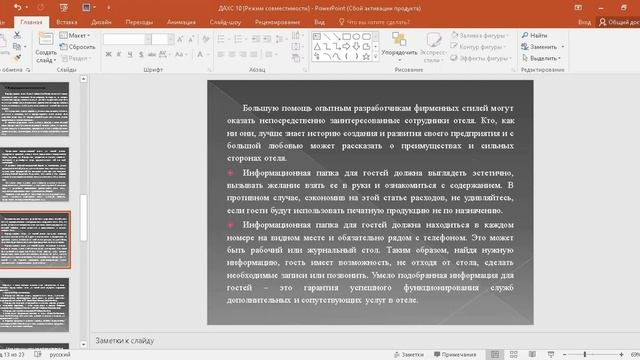
Task: Select the right arrow shape in shapes gallery
Action: click(347, 47)
